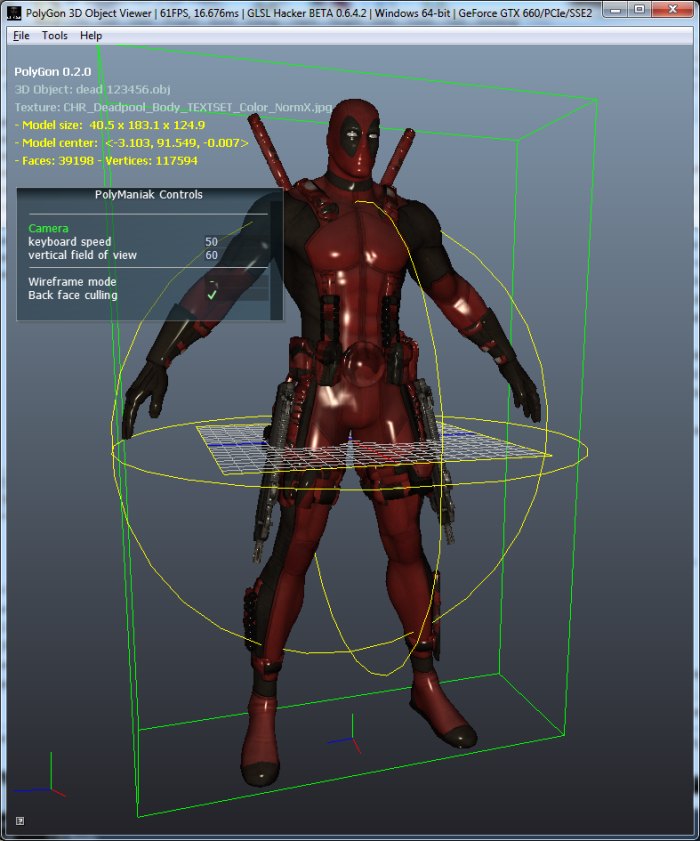Enable the Wireframe mode checkbox
Screen dimensions: 700x841
tap(212, 282)
